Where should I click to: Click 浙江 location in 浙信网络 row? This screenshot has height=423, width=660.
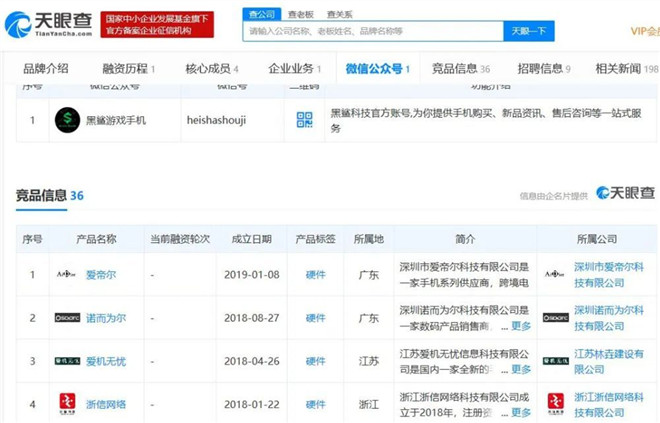tap(369, 404)
